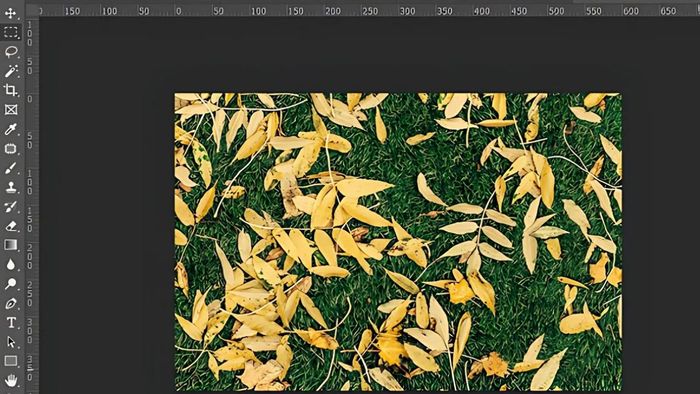This screenshot has height=394, width=700.
Task: Select the Rectangular Marquee tool
Action: 11,32
